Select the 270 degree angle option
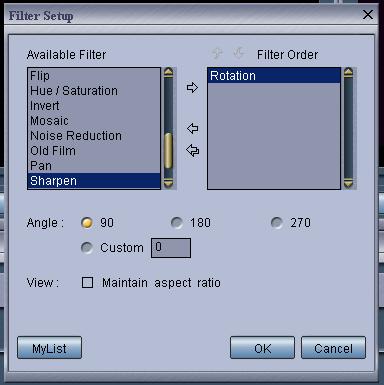This screenshot has width=384, height=385. (x=277, y=223)
